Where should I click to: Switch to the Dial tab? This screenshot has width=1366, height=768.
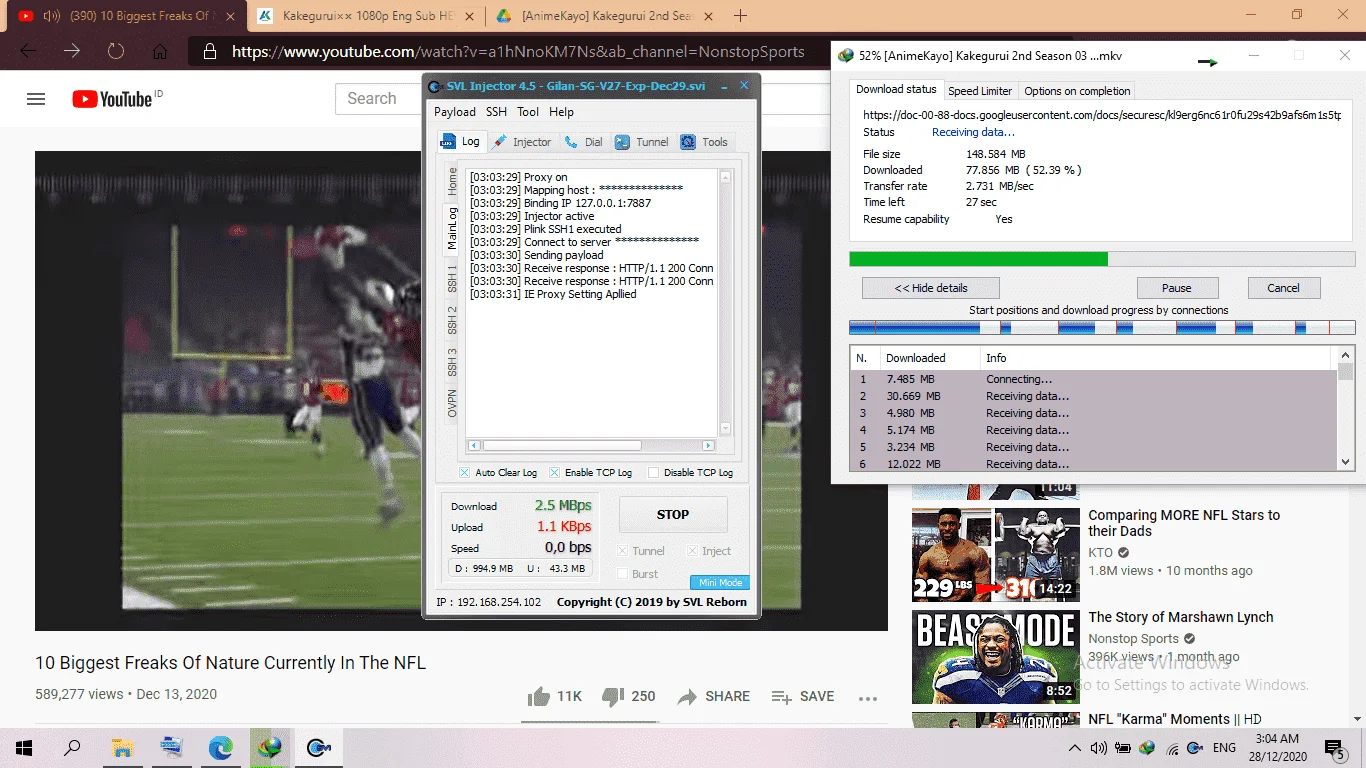584,142
